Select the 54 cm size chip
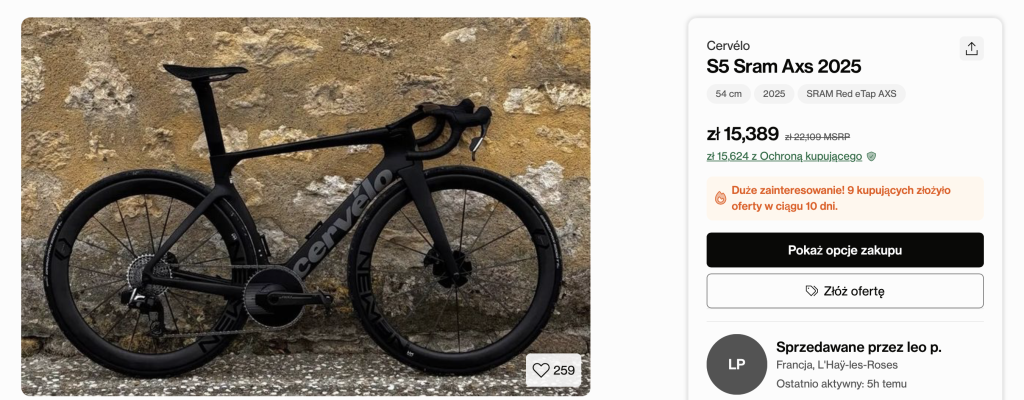Viewport: 1024px width, 400px height. tap(728, 94)
